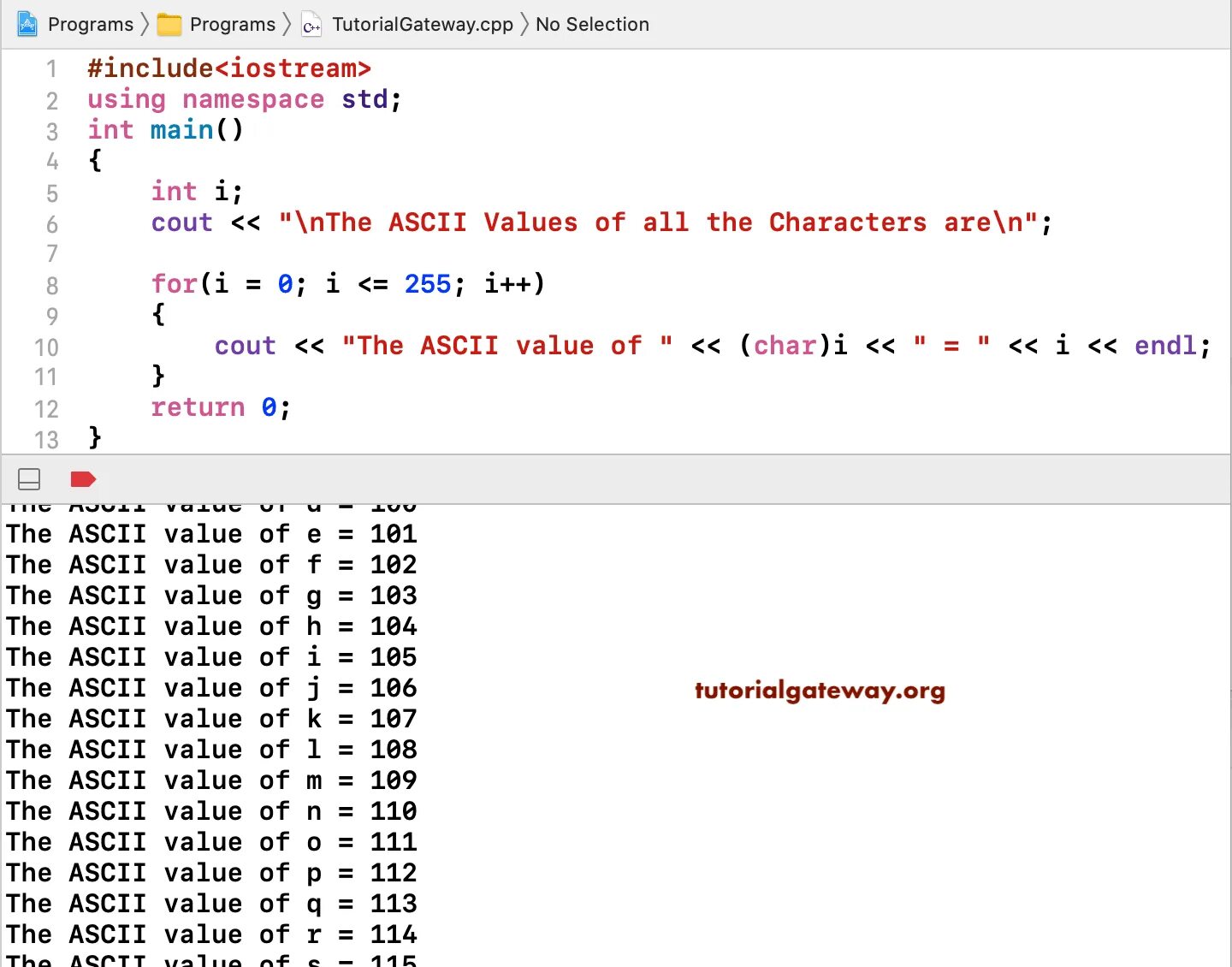Click line number 13 in gutter
The width and height of the screenshot is (1232, 967).
(x=46, y=440)
